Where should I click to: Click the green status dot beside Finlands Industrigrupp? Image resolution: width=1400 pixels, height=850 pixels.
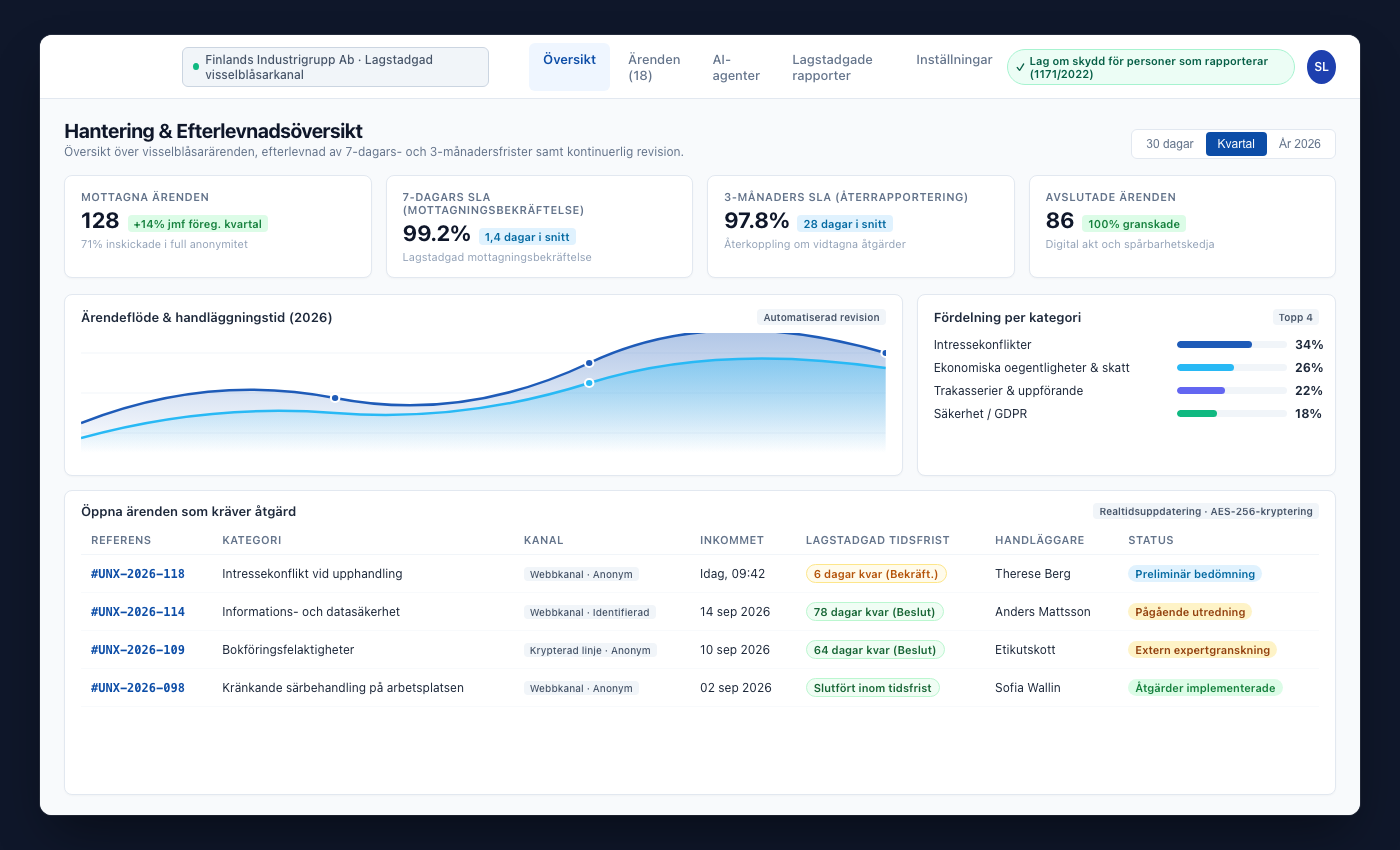(196, 67)
